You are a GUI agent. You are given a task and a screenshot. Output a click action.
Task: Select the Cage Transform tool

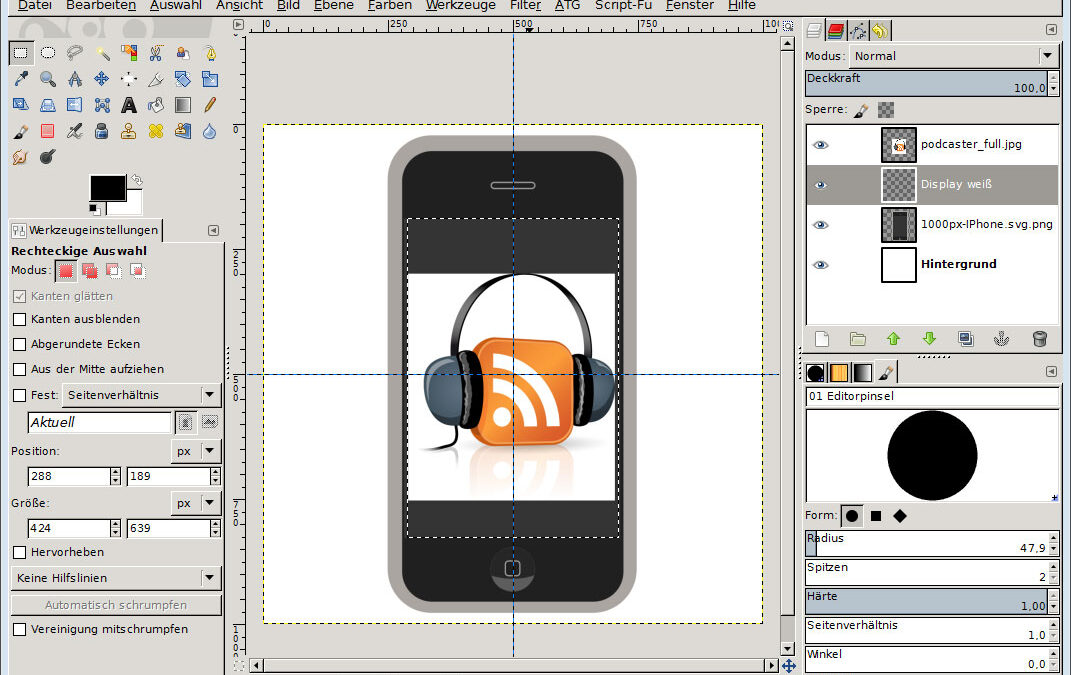[102, 105]
